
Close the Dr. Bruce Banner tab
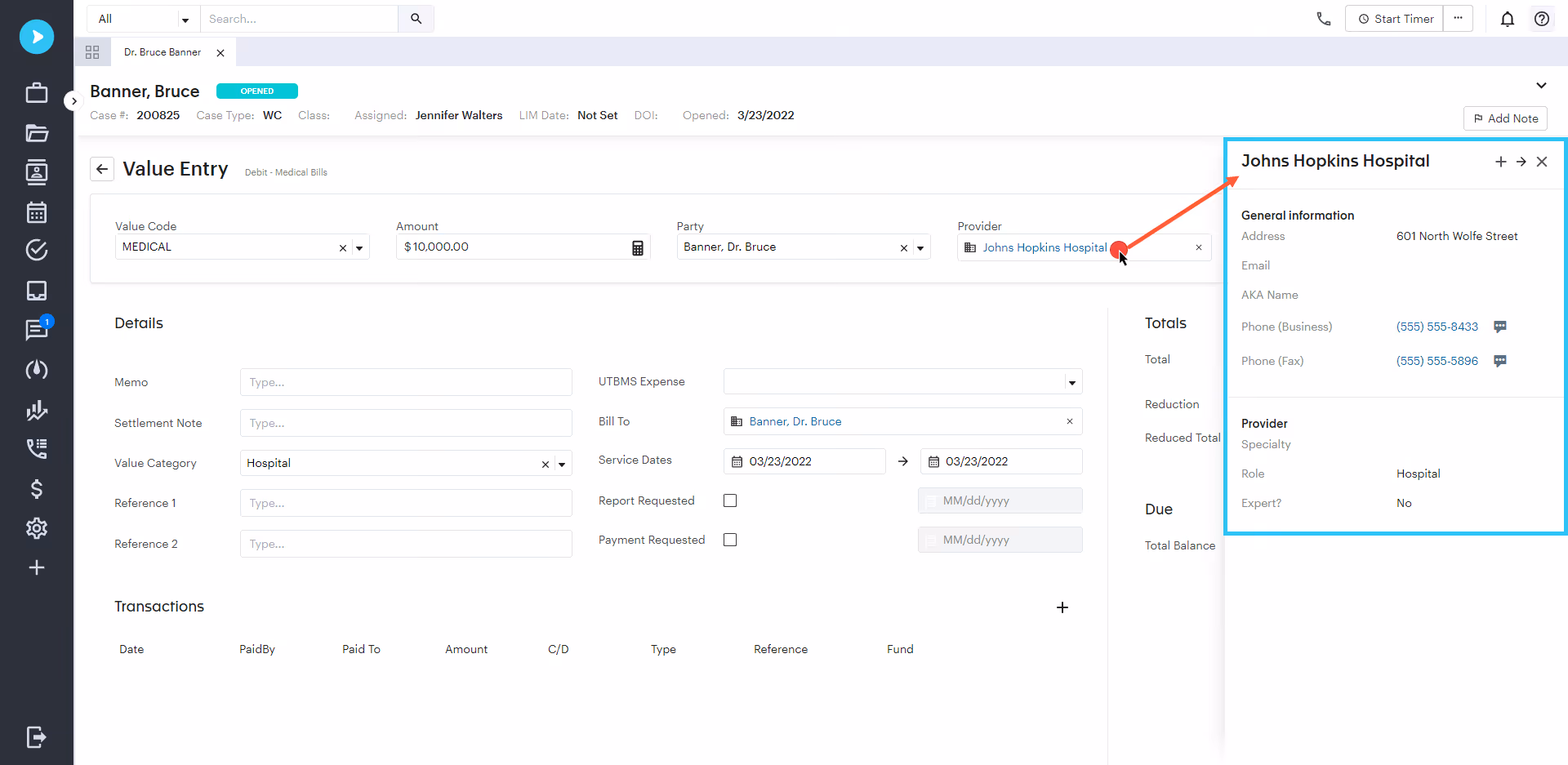coord(220,53)
